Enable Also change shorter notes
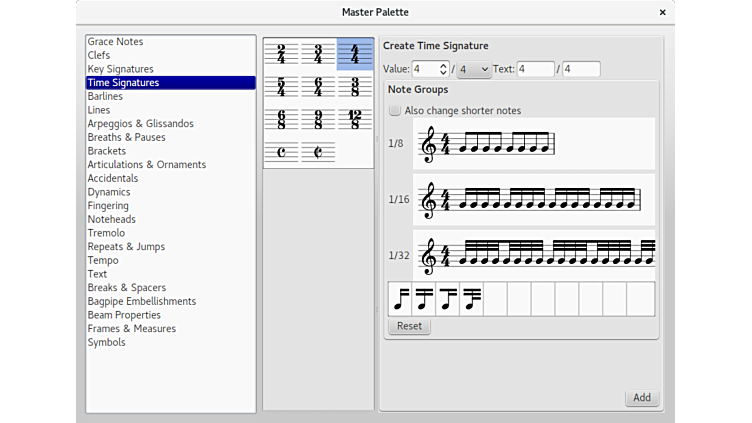Viewport: 752px width, 423px height. (395, 110)
